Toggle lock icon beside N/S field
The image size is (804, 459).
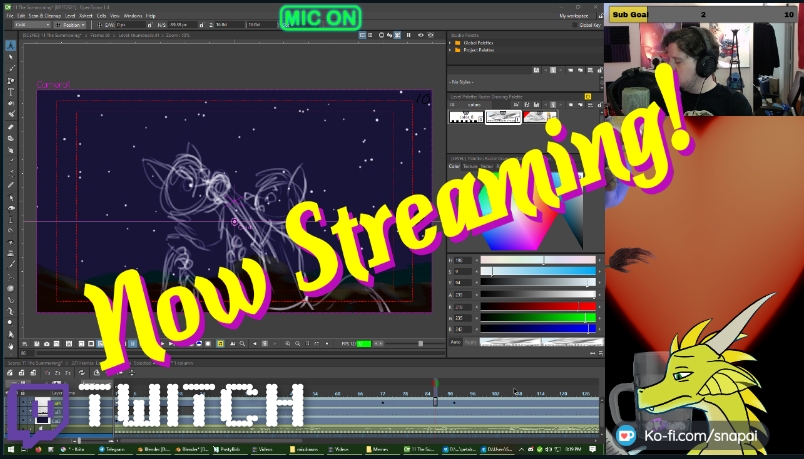tap(201, 25)
